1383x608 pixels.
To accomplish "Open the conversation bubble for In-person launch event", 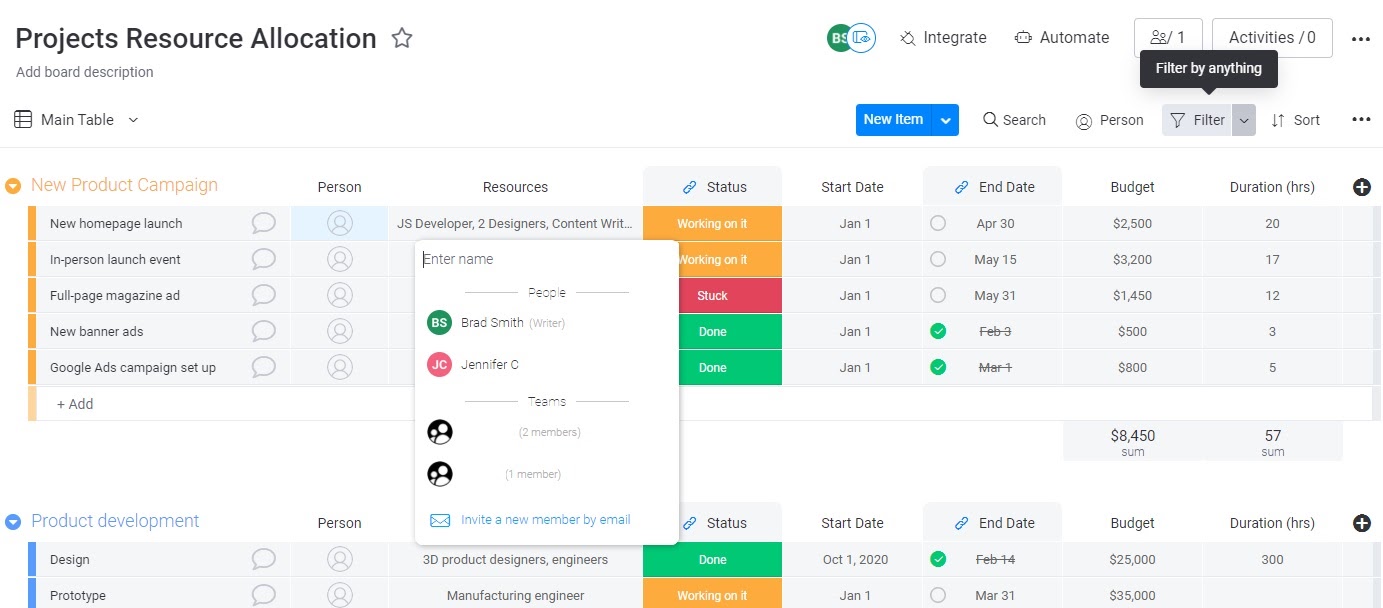I will [264, 260].
